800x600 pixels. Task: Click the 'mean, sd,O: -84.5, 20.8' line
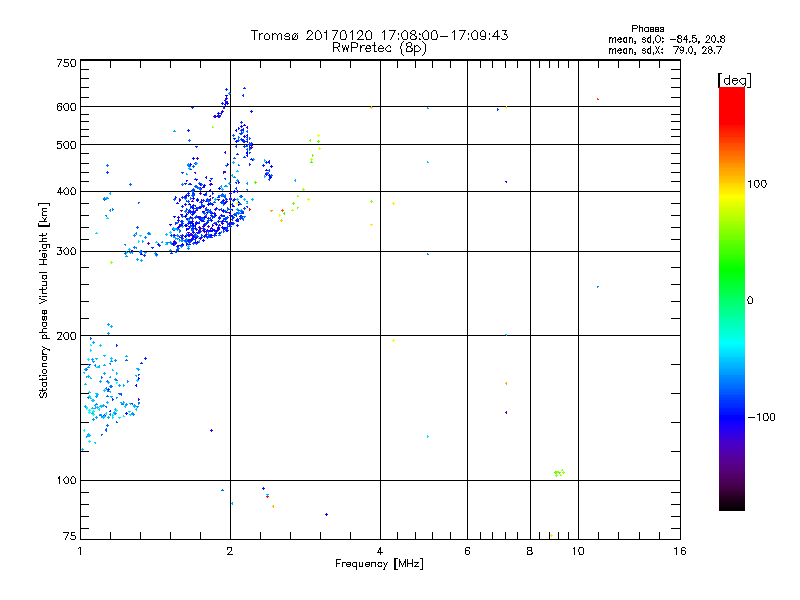[666, 39]
